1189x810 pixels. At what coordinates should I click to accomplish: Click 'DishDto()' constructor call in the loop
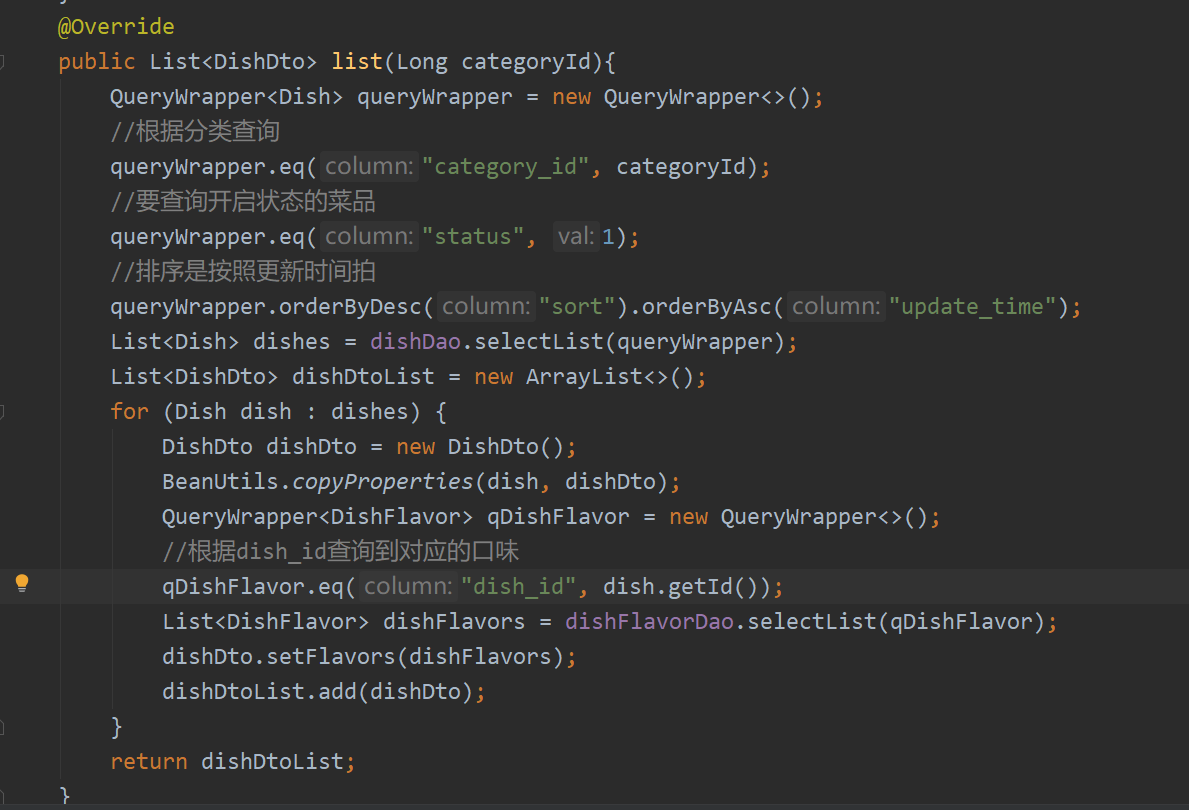click(506, 447)
